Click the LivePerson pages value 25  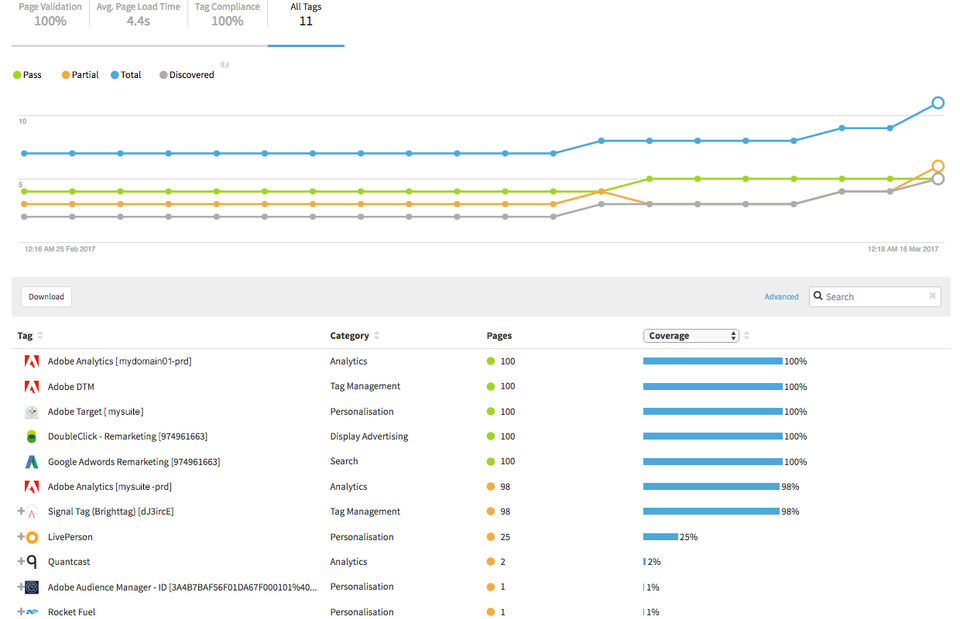505,537
